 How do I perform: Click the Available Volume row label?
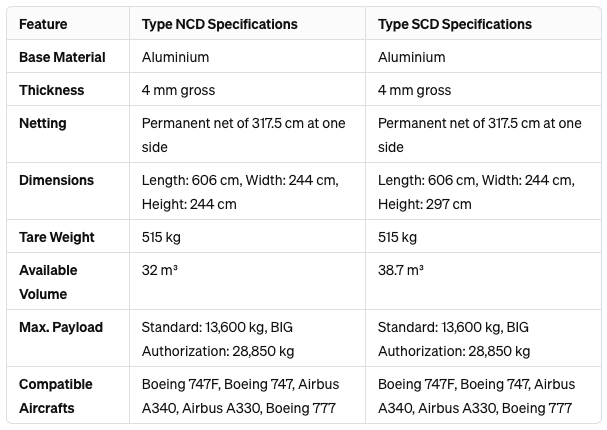[48, 282]
